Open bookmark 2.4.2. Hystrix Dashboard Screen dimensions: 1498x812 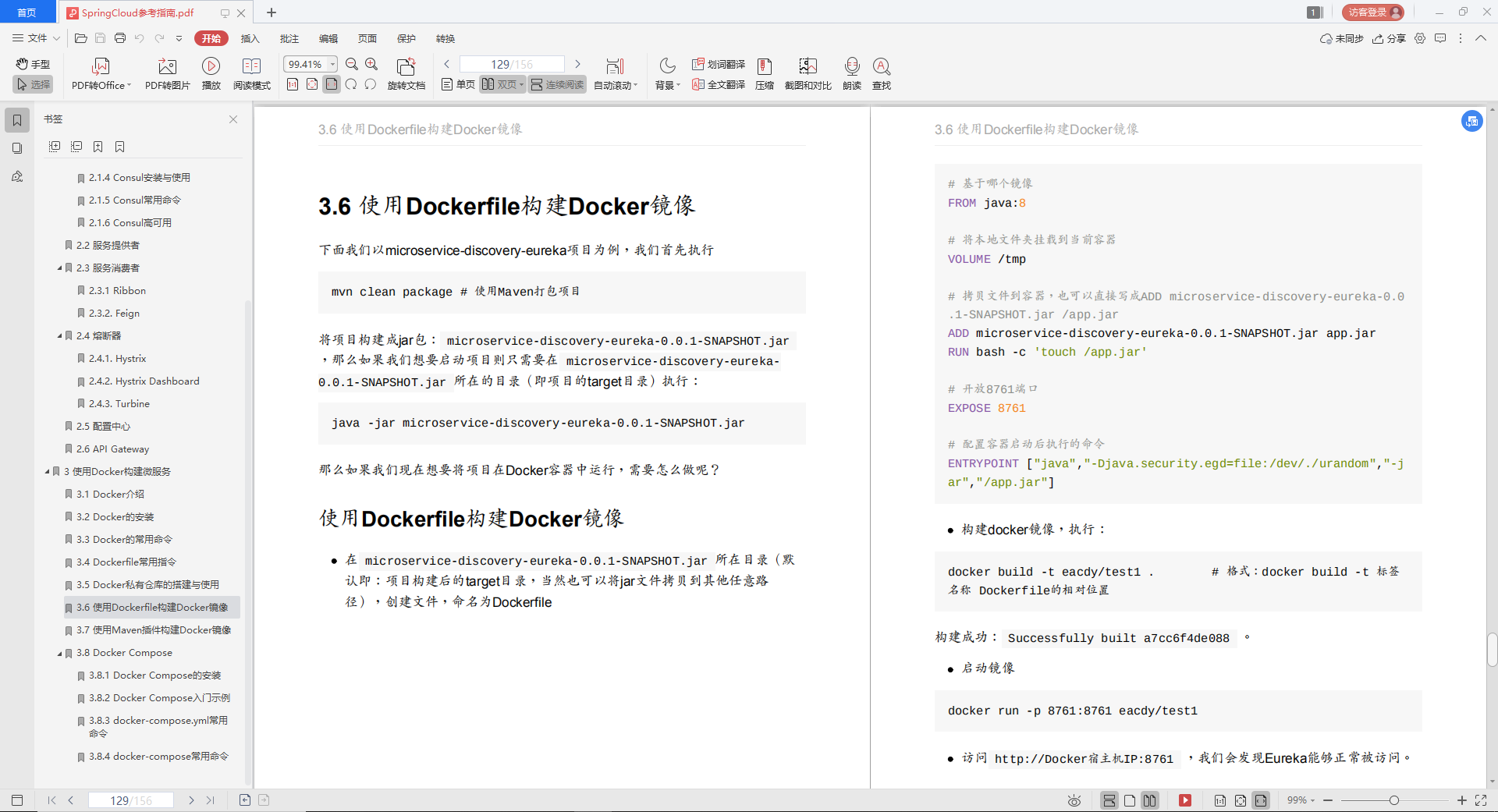coord(144,381)
